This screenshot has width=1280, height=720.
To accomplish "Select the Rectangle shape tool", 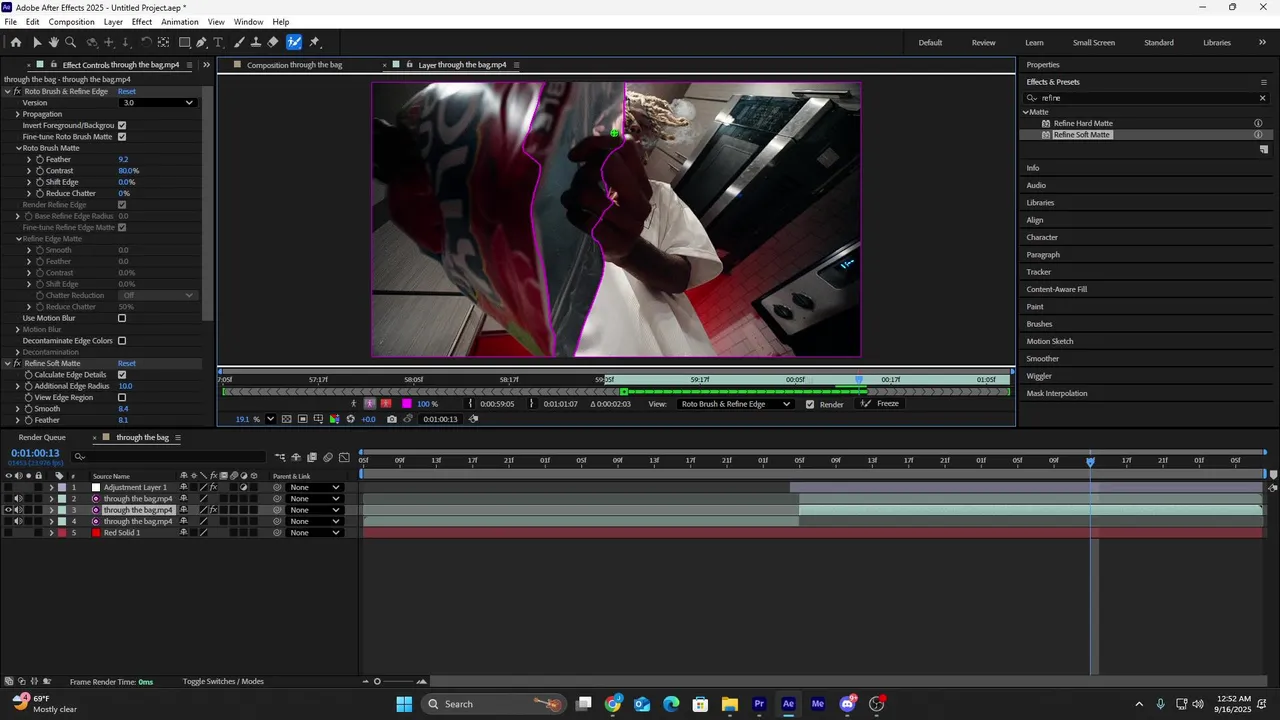I will 185,42.
